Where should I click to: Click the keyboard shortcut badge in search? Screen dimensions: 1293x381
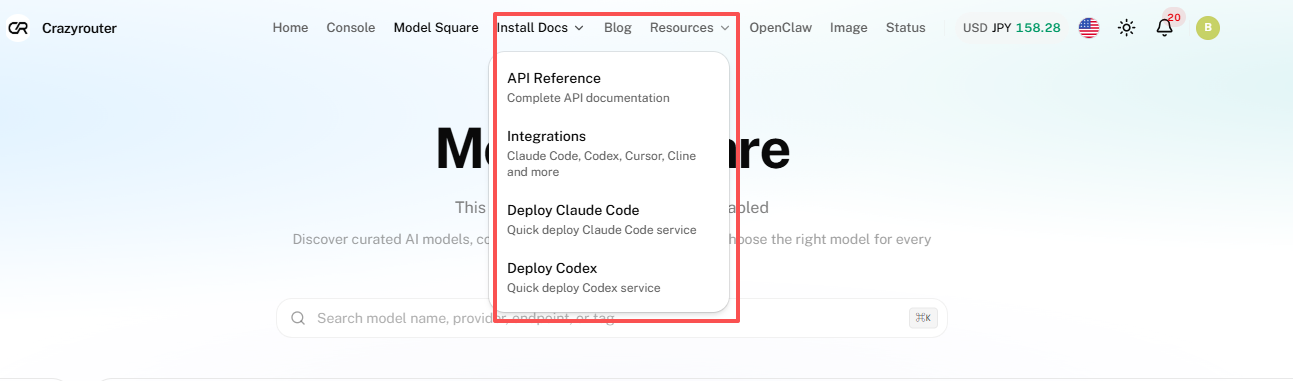(922, 318)
